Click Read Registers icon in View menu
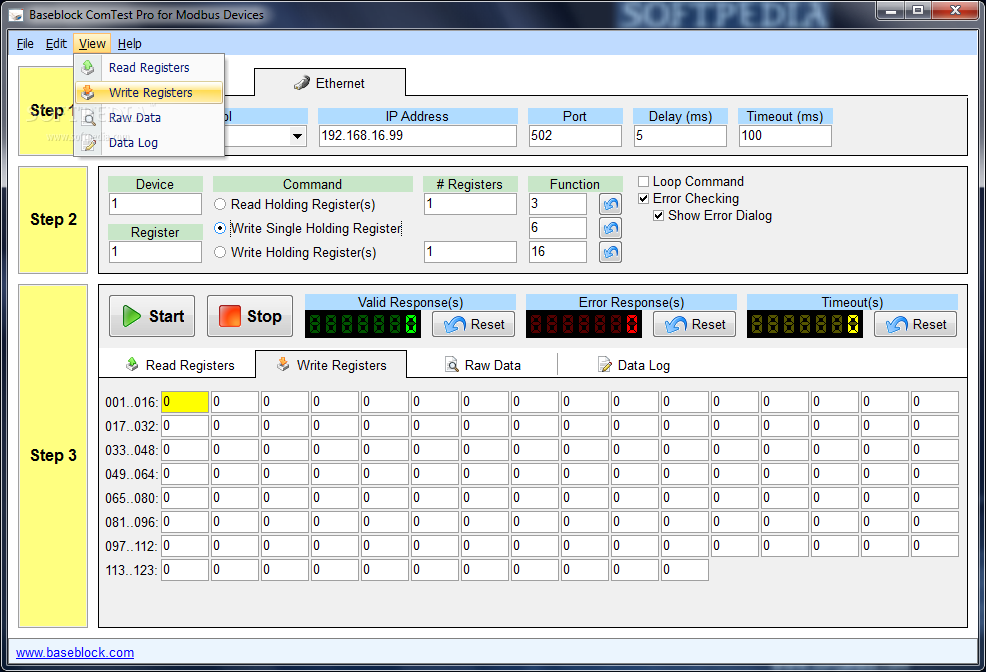Screen dimensions: 986x672 point(88,67)
